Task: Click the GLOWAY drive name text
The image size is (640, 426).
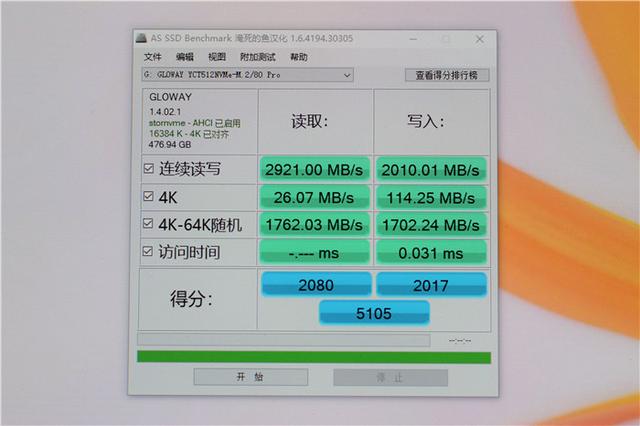Action: point(171,97)
